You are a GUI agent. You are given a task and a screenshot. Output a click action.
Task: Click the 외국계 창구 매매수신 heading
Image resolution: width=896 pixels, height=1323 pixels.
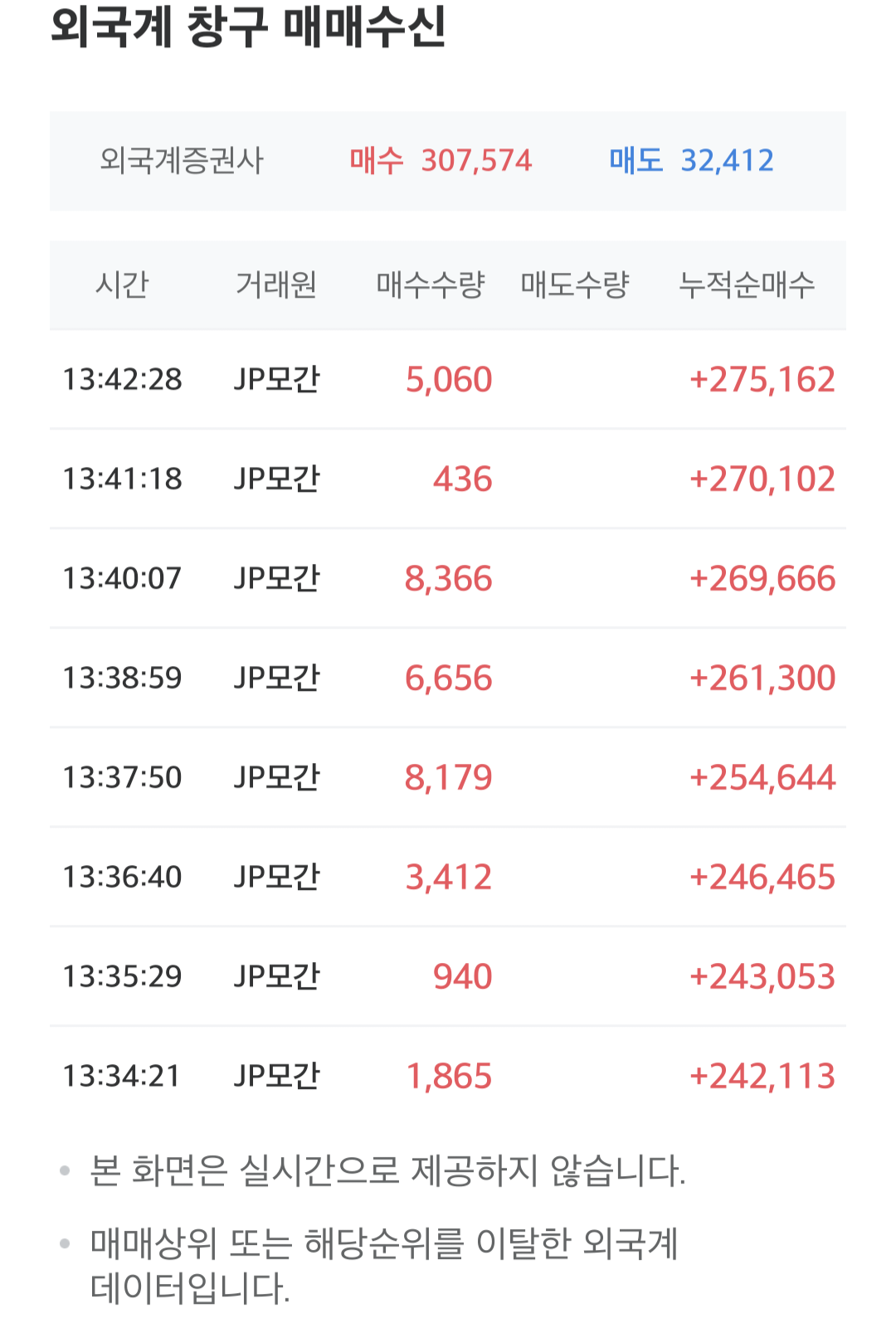pyautogui.click(x=248, y=27)
